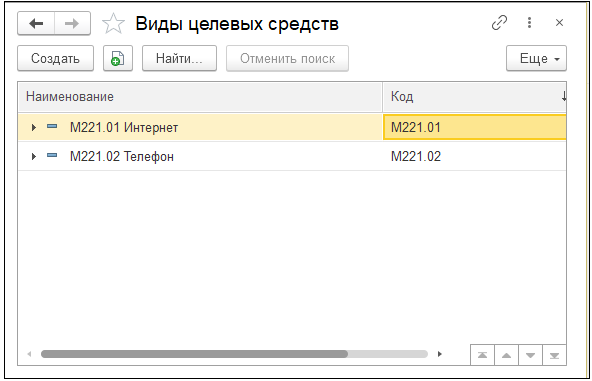
Task: Copy link using the chain icon
Action: coord(499,23)
